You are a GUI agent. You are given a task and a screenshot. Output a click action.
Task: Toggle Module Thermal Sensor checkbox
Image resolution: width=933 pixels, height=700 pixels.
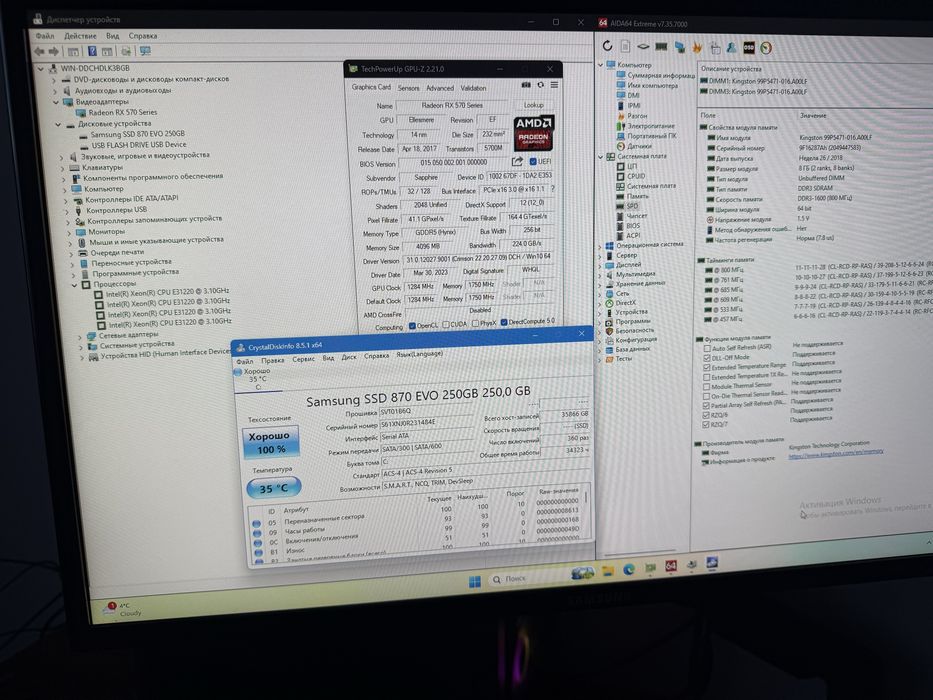(706, 386)
